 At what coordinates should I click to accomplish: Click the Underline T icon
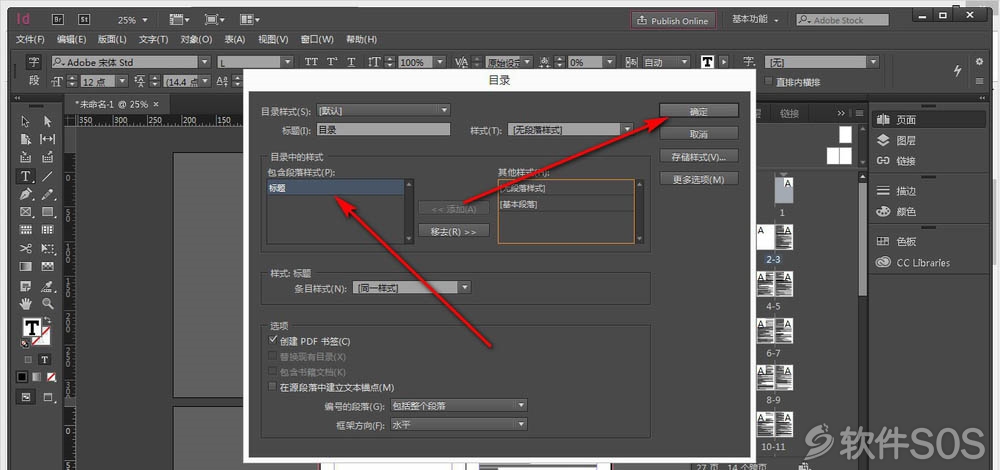coord(351,62)
